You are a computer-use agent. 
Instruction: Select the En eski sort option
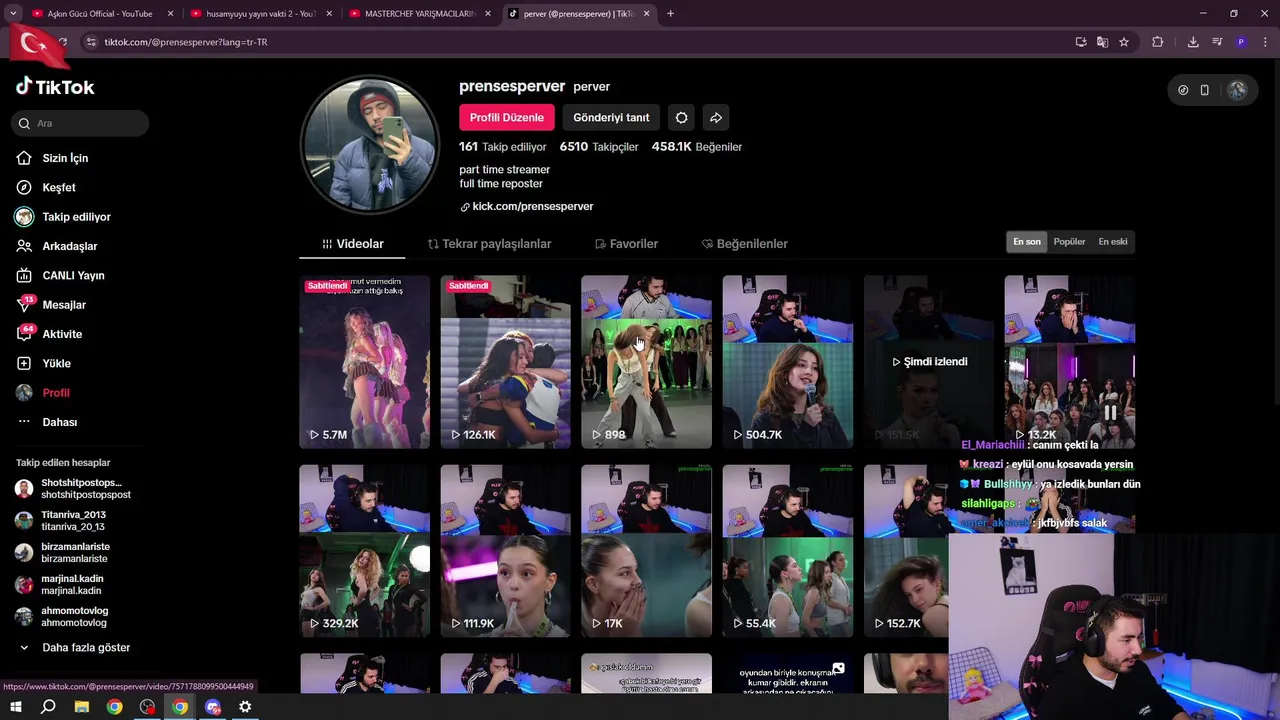pos(1113,242)
